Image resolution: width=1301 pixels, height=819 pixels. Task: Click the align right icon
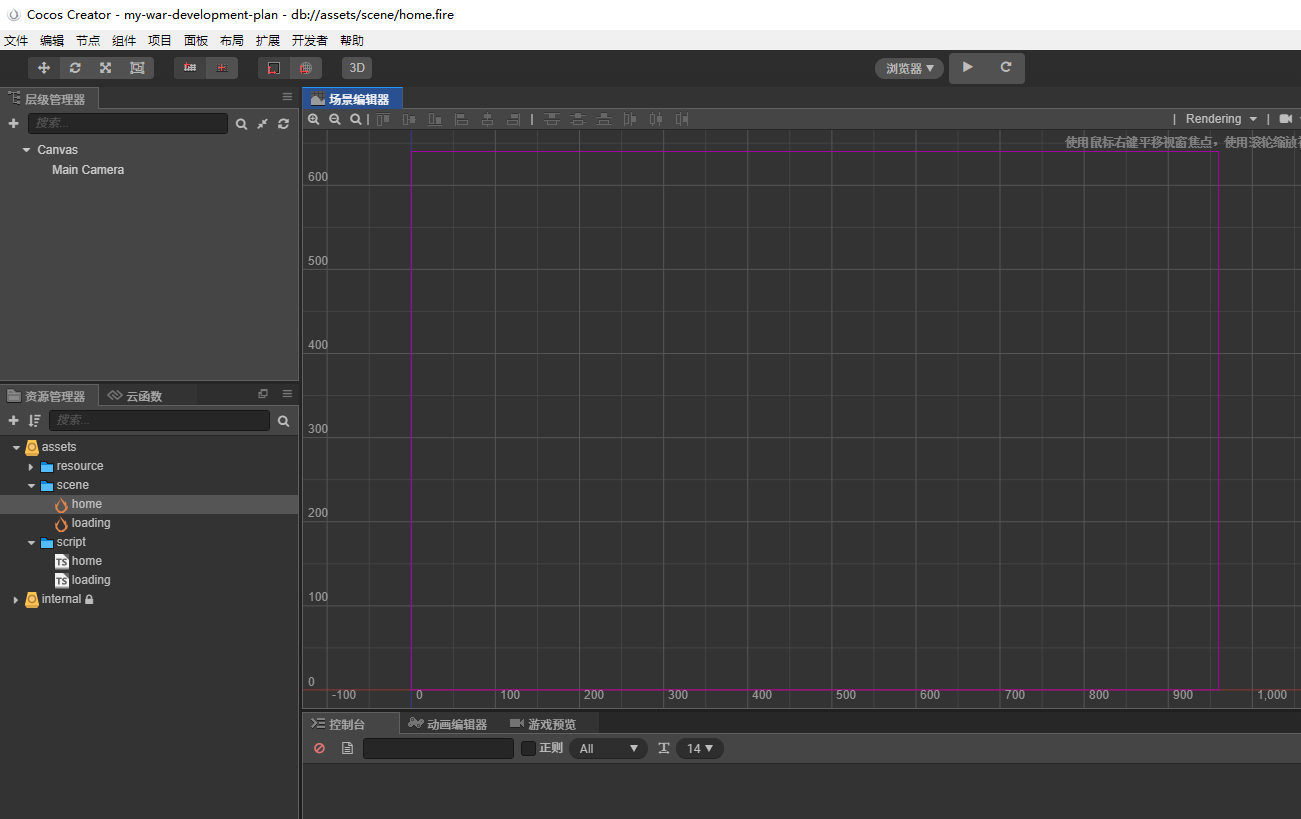(x=513, y=119)
